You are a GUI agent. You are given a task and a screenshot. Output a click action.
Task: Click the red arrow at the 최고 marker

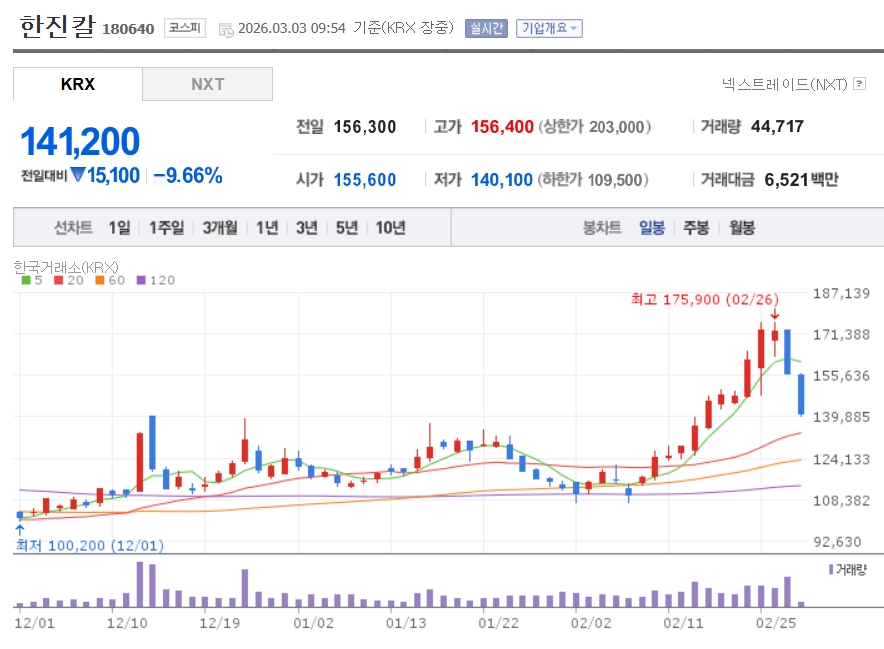(775, 315)
